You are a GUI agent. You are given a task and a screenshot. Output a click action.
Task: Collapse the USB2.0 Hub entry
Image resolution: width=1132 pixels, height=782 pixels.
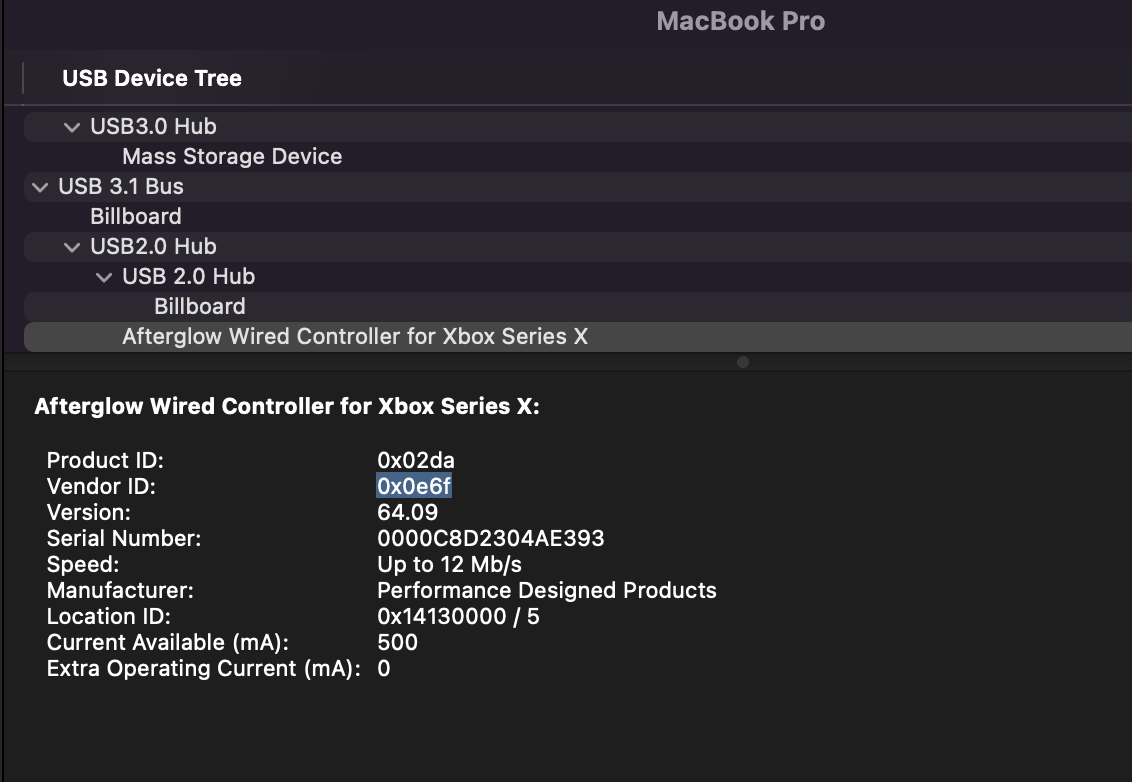tap(71, 246)
